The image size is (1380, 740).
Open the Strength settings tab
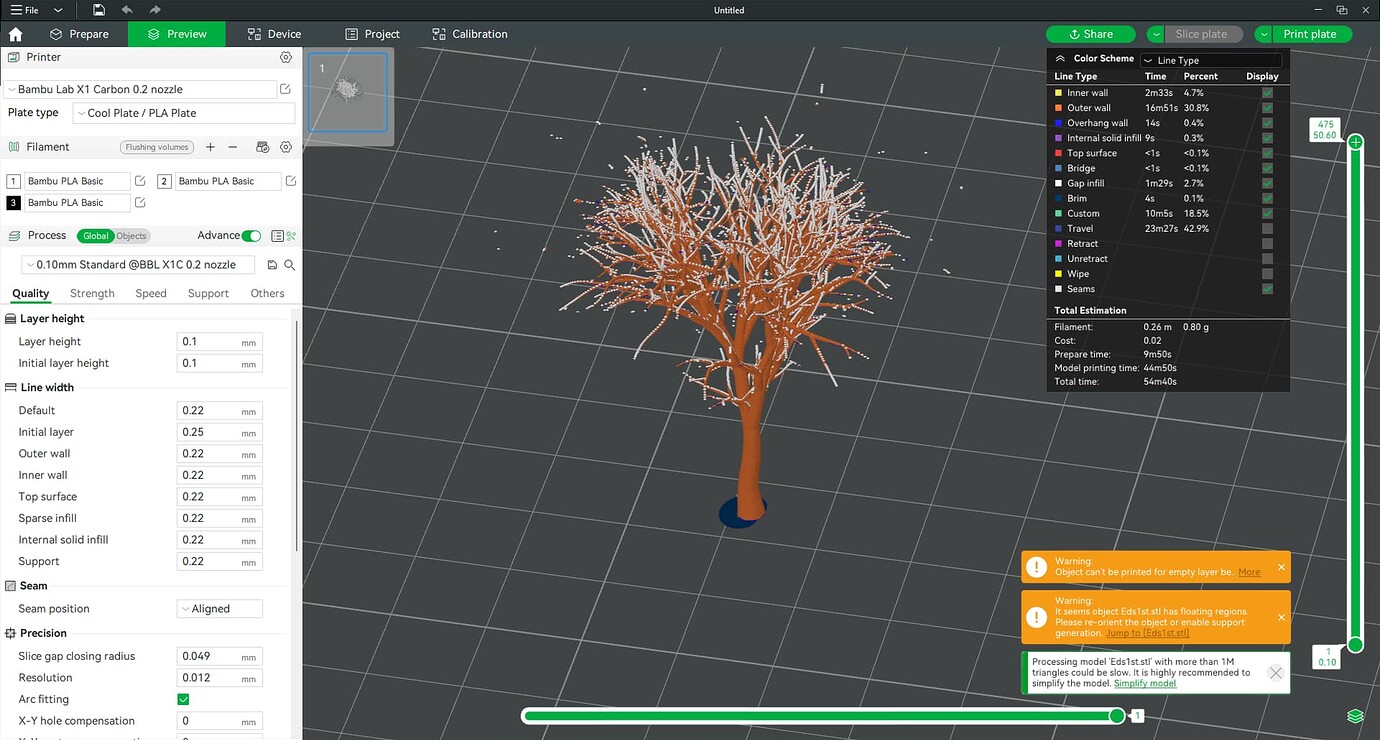92,294
